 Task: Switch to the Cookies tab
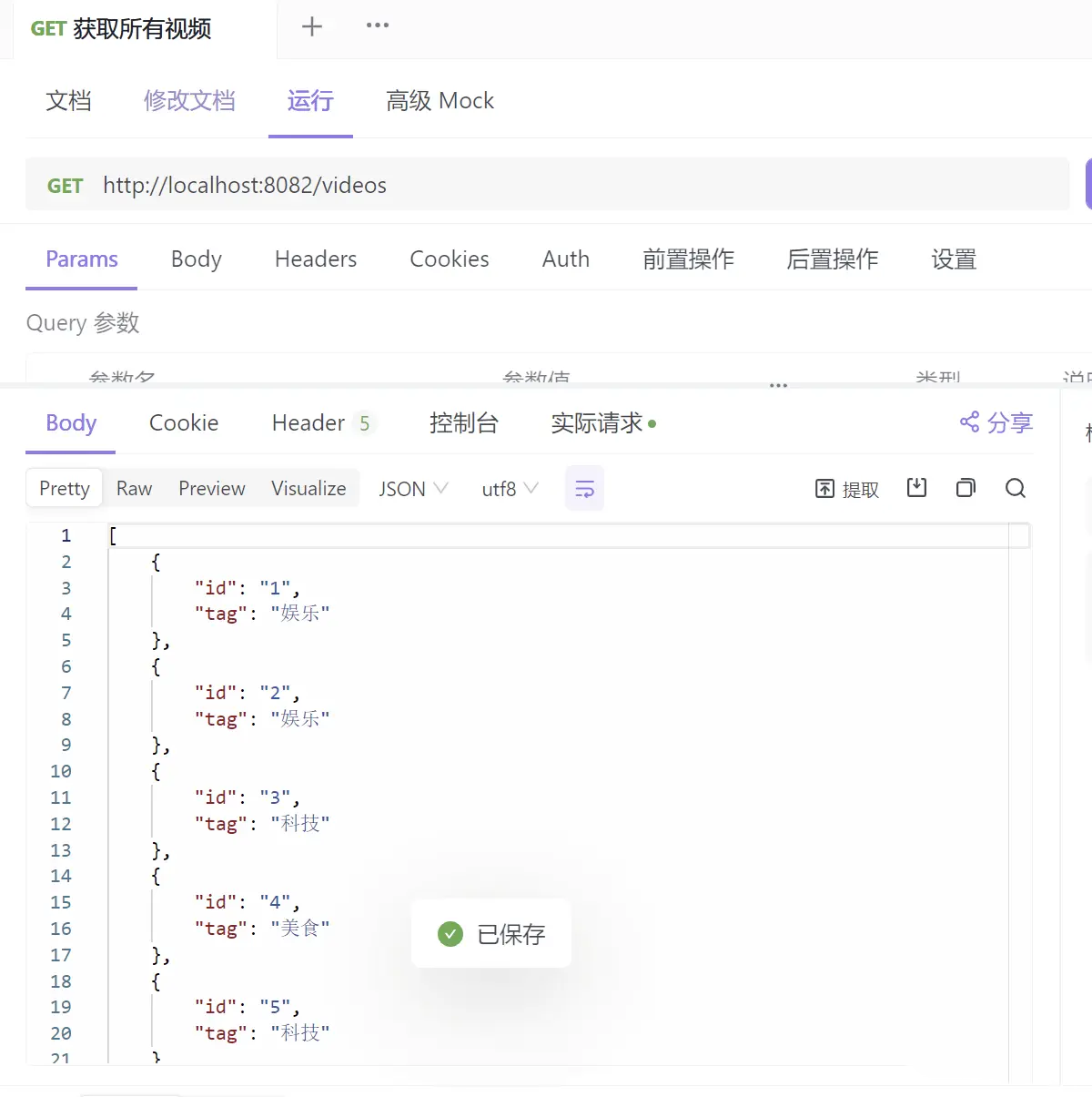point(450,259)
